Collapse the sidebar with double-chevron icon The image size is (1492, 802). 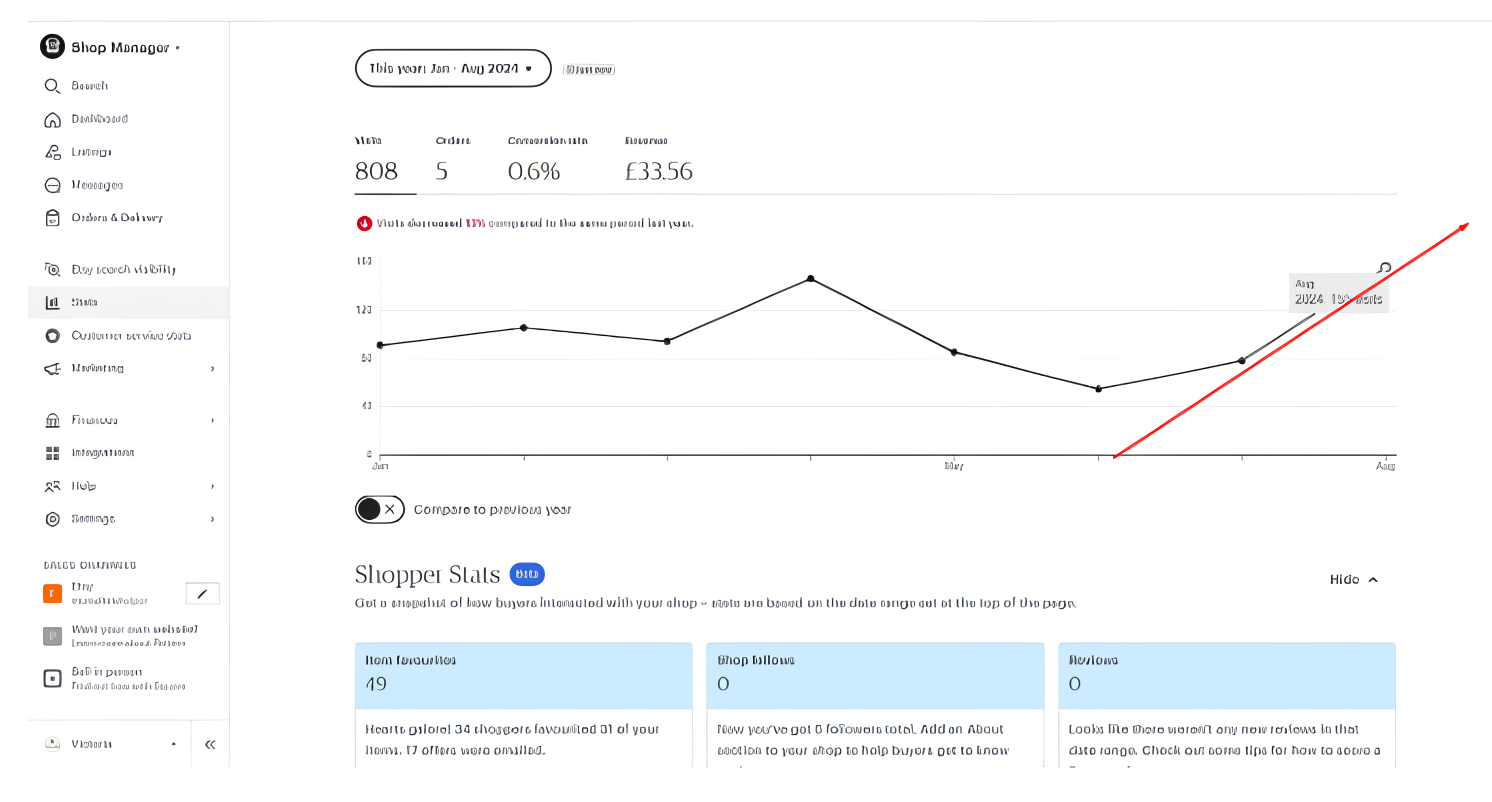(x=210, y=744)
